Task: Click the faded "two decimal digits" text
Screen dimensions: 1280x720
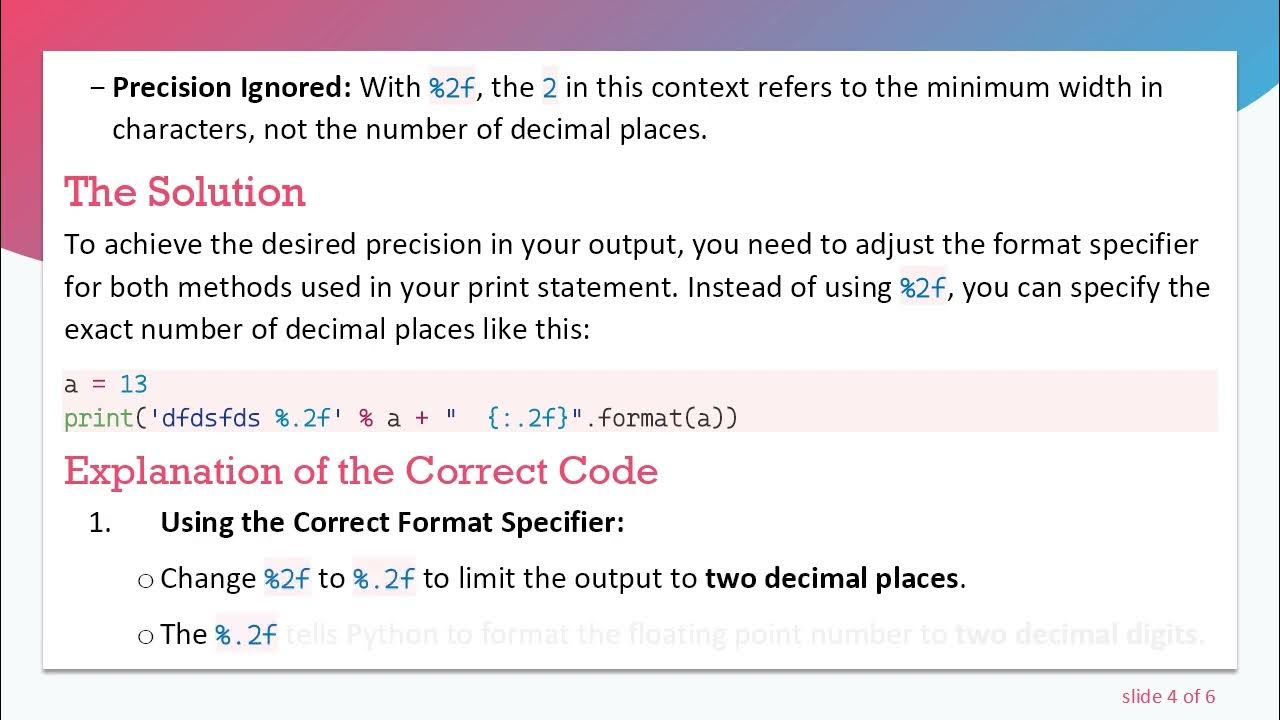Action: (x=1076, y=635)
